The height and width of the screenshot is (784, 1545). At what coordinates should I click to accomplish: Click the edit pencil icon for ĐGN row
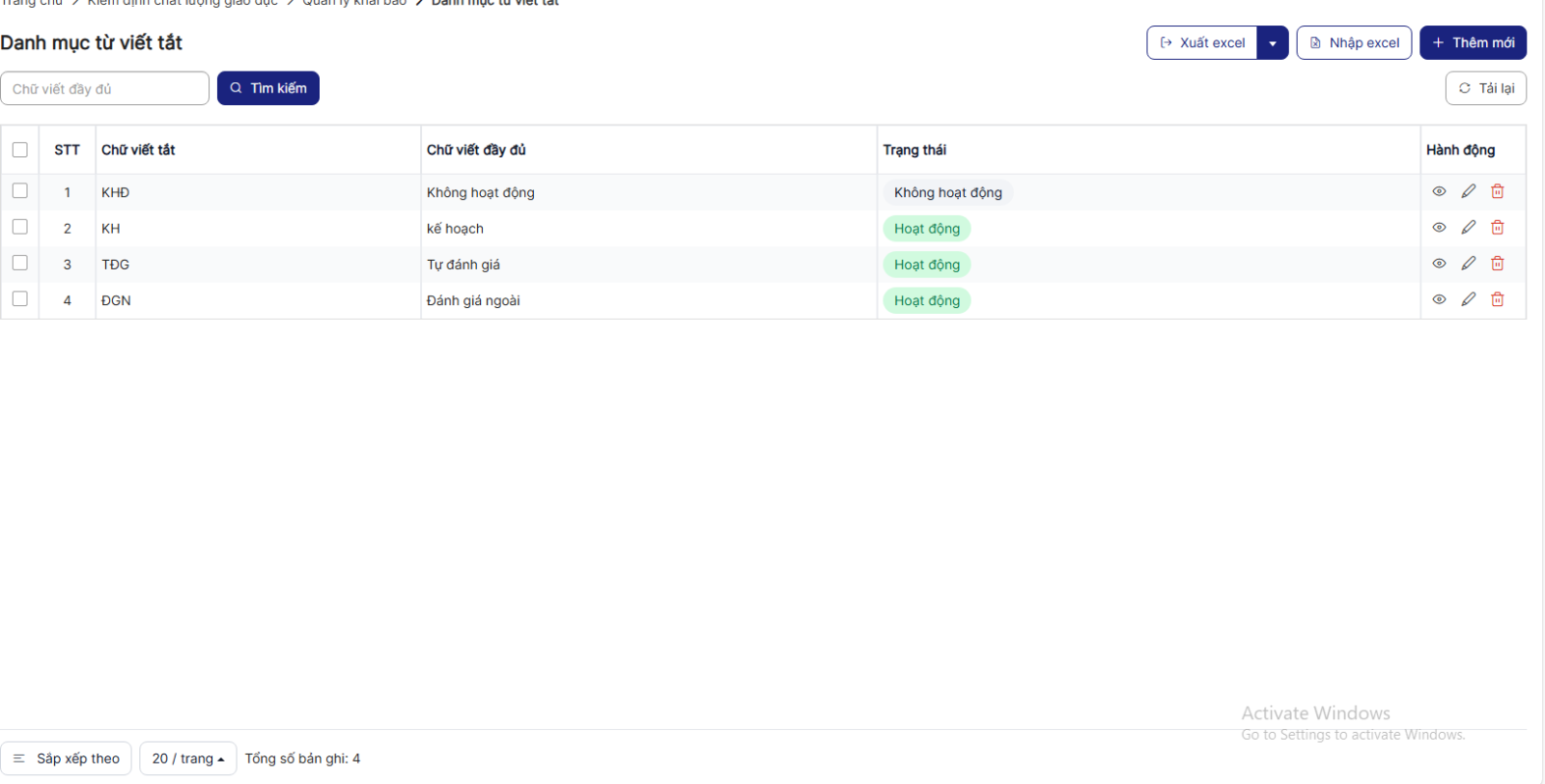click(1468, 299)
